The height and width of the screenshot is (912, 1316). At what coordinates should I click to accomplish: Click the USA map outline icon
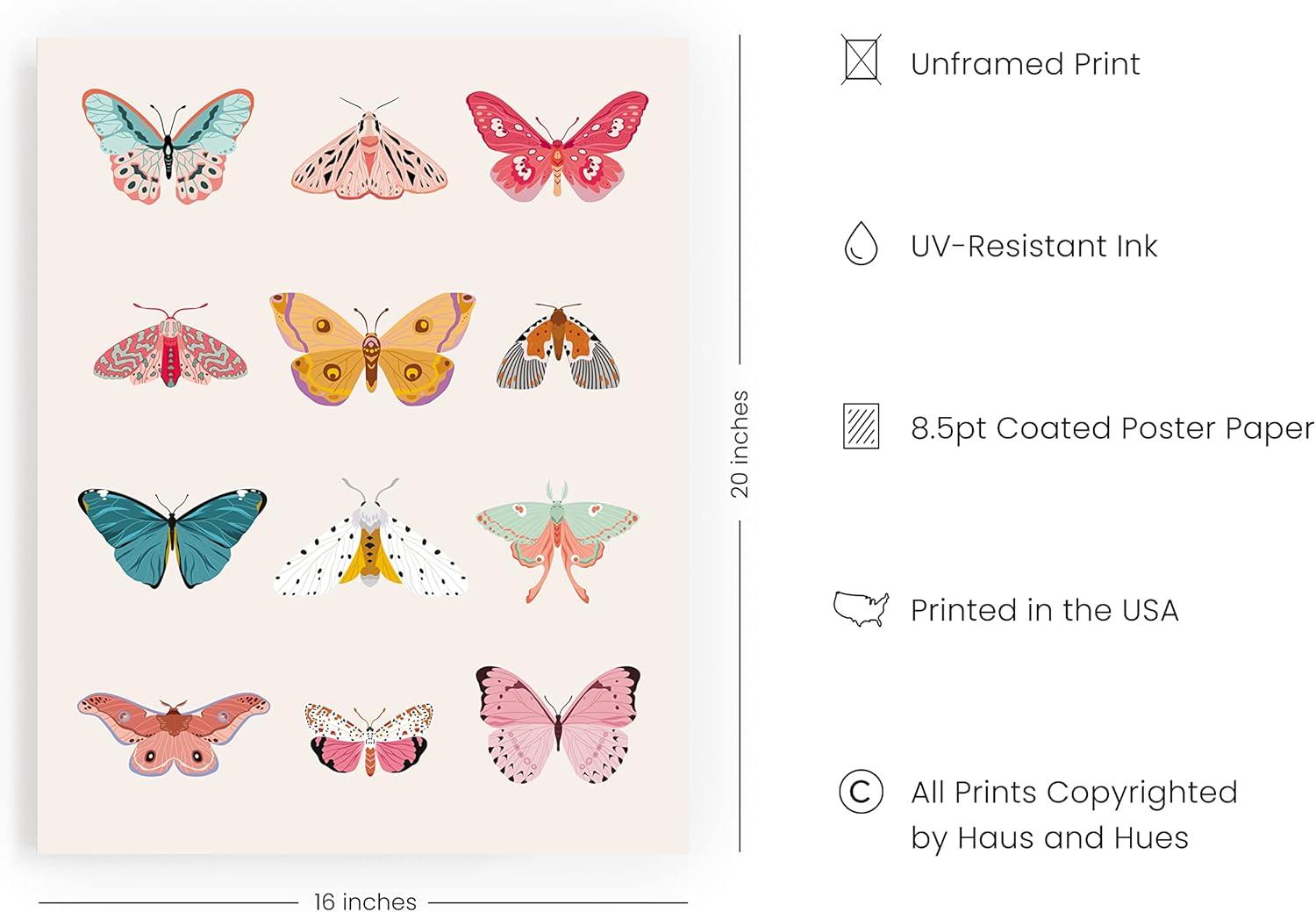(x=862, y=608)
